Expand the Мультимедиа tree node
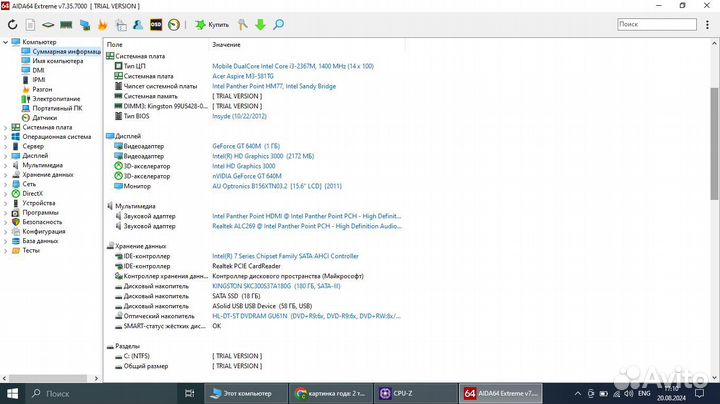Viewport: 720px width, 404px height. pyautogui.click(x=6, y=165)
